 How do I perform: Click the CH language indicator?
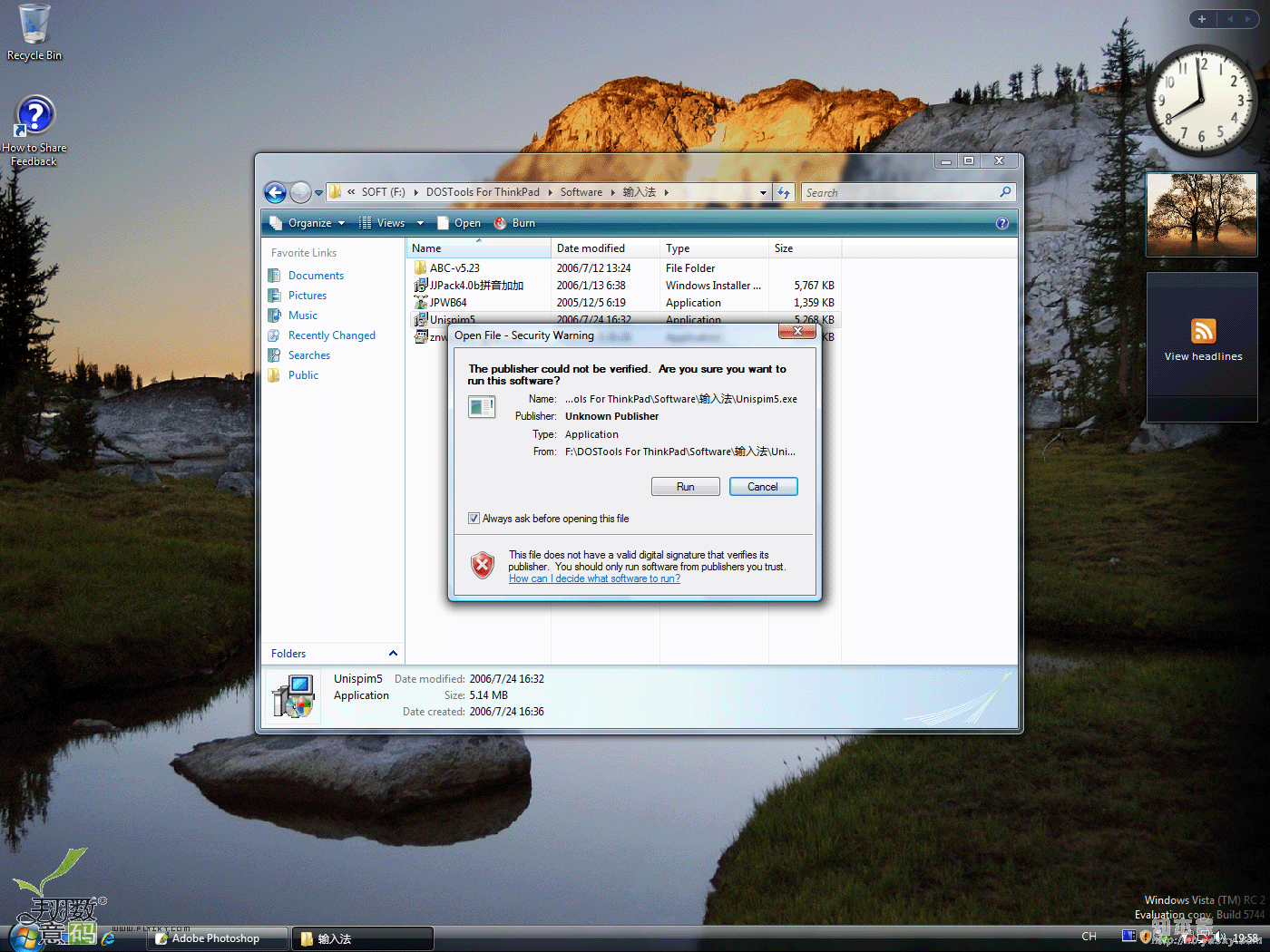1089,937
